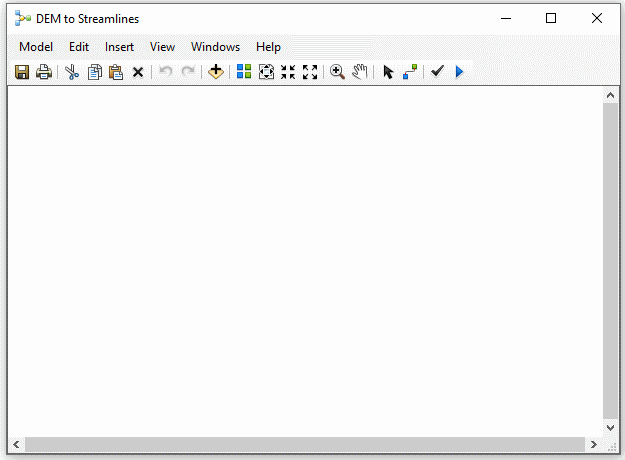Select the Pan hand tool
Screen dimensions: 625x460
coord(360,72)
